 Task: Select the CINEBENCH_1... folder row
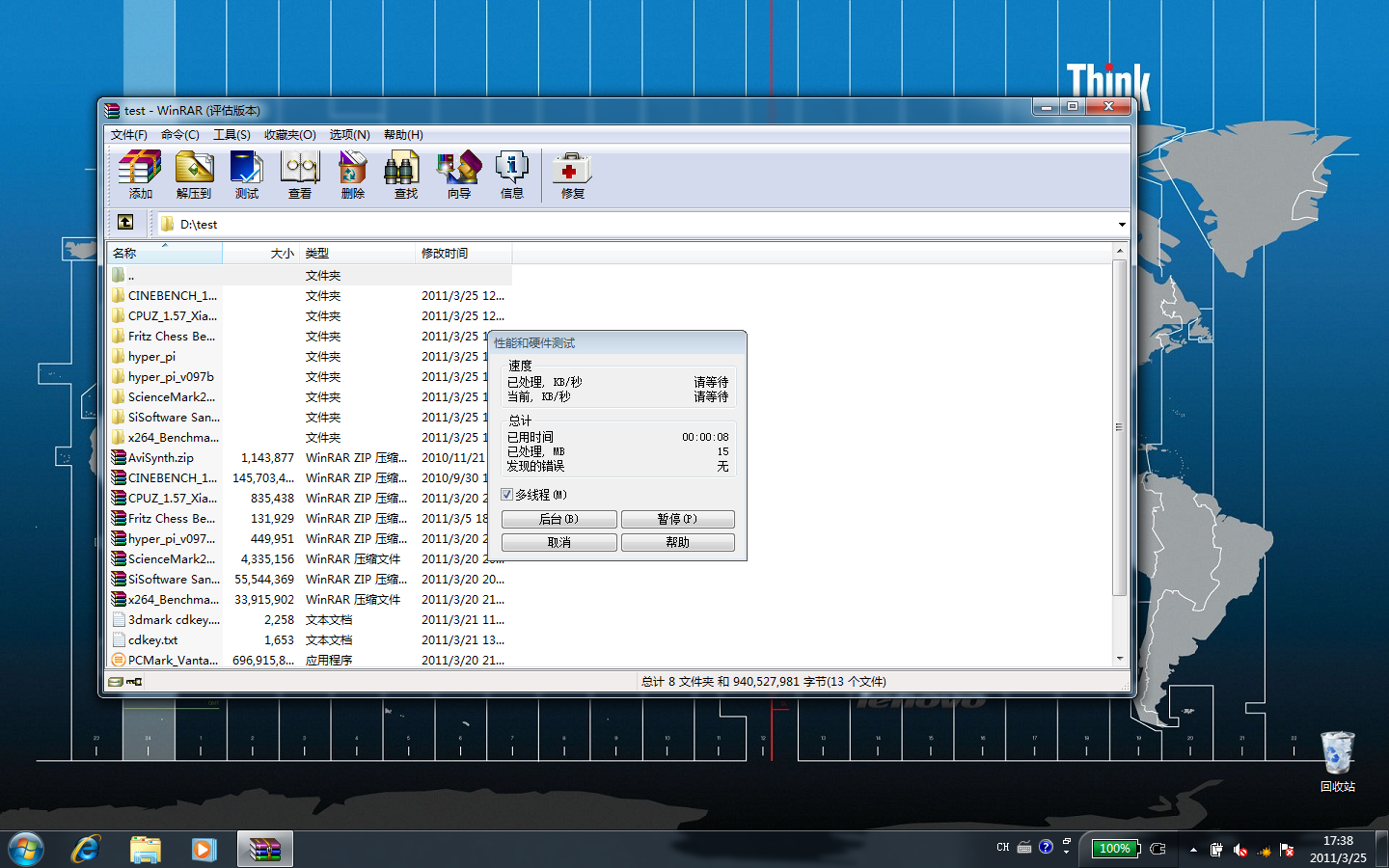click(x=310, y=296)
